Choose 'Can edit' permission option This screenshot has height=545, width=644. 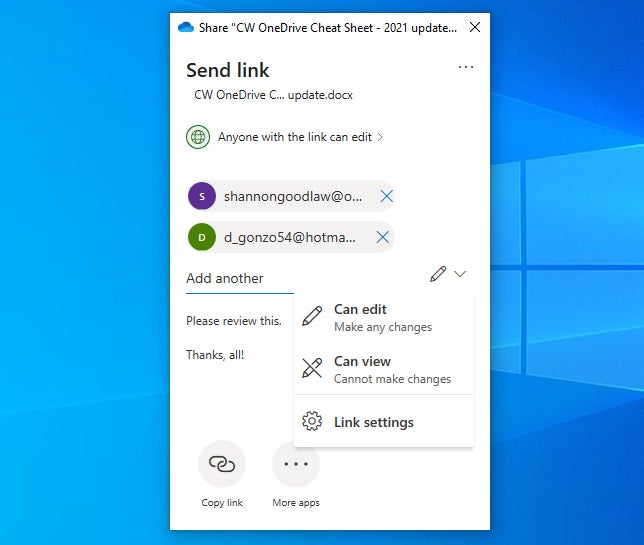384,317
